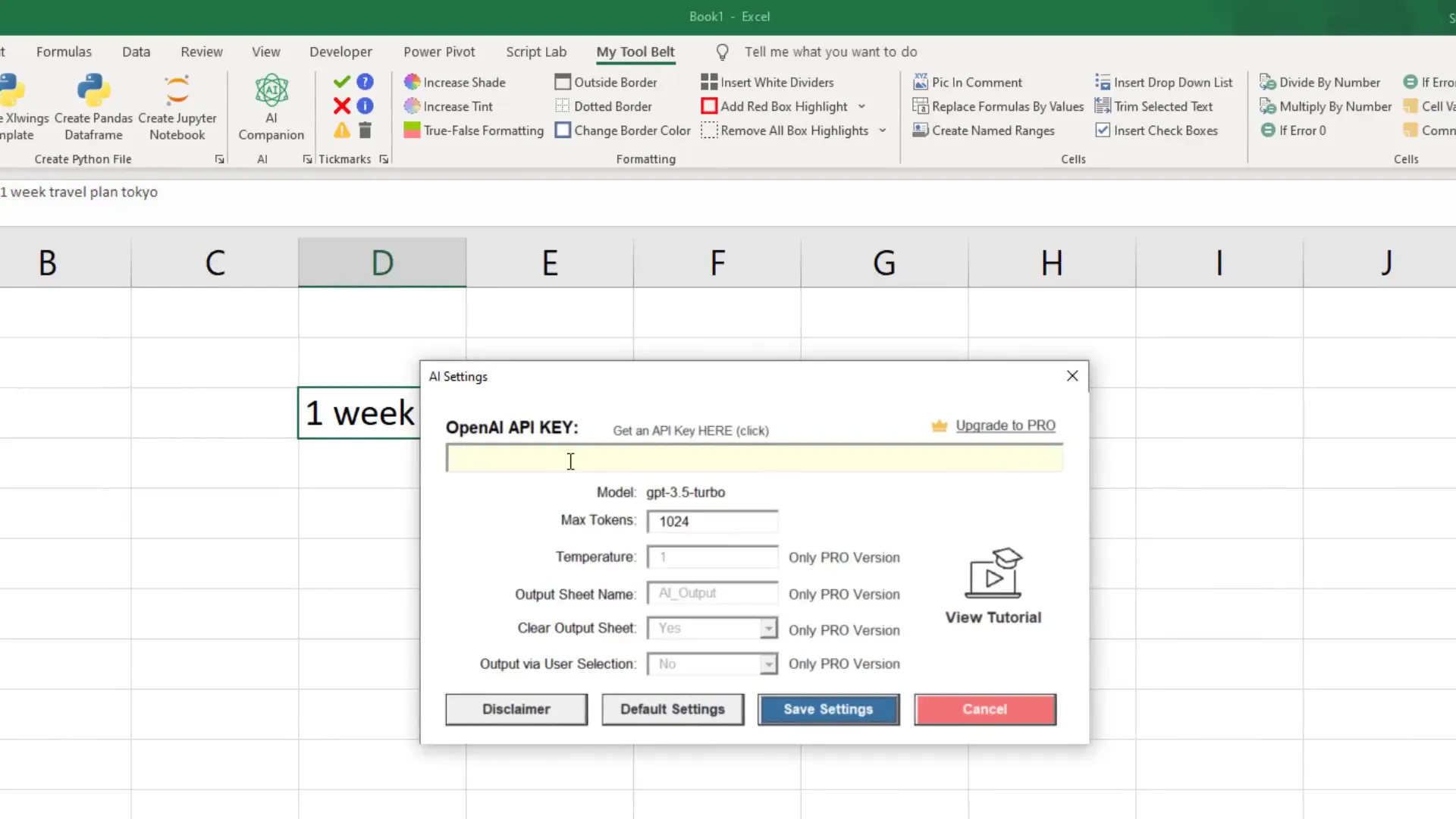Click the True-False Formatting button

tap(474, 130)
